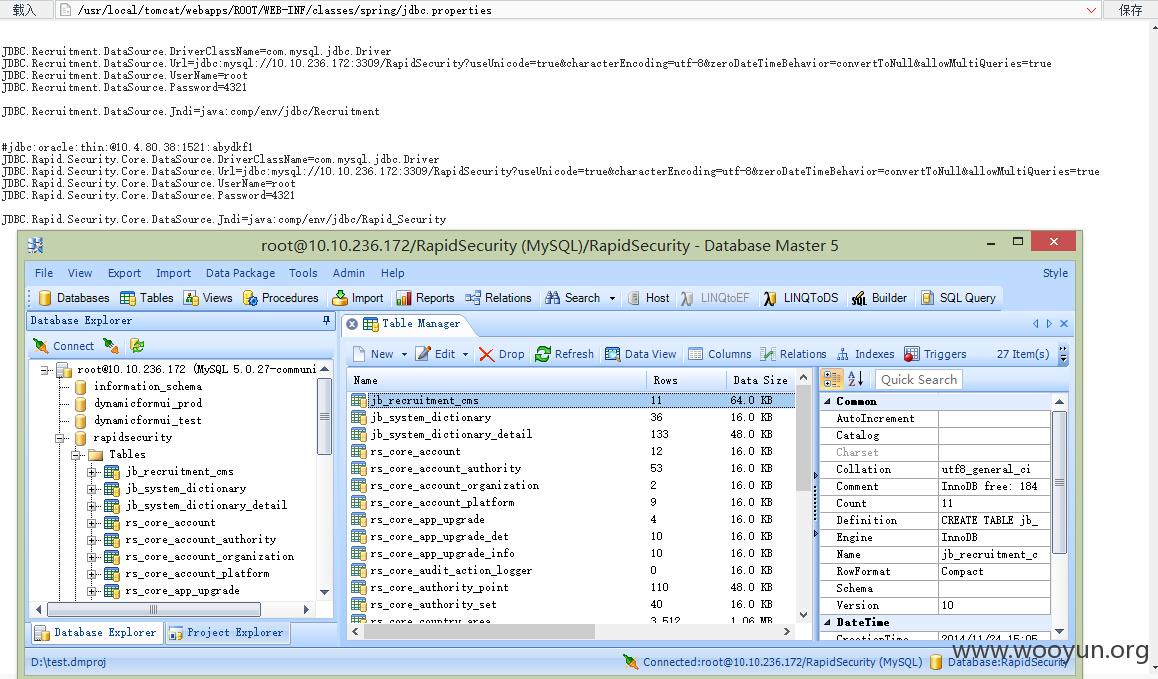Click the Drop table red X icon

coord(486,354)
